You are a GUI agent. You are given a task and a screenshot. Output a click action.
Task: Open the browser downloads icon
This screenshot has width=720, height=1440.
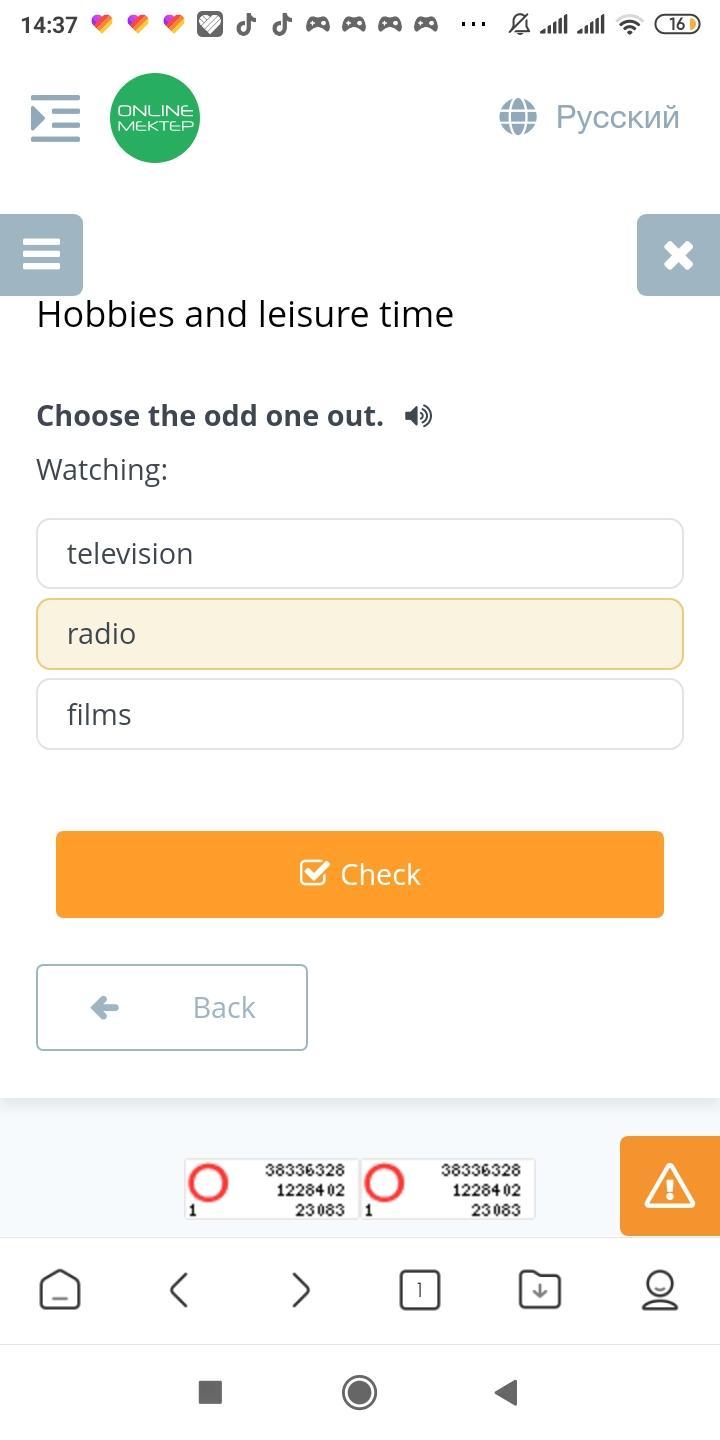(x=540, y=1290)
